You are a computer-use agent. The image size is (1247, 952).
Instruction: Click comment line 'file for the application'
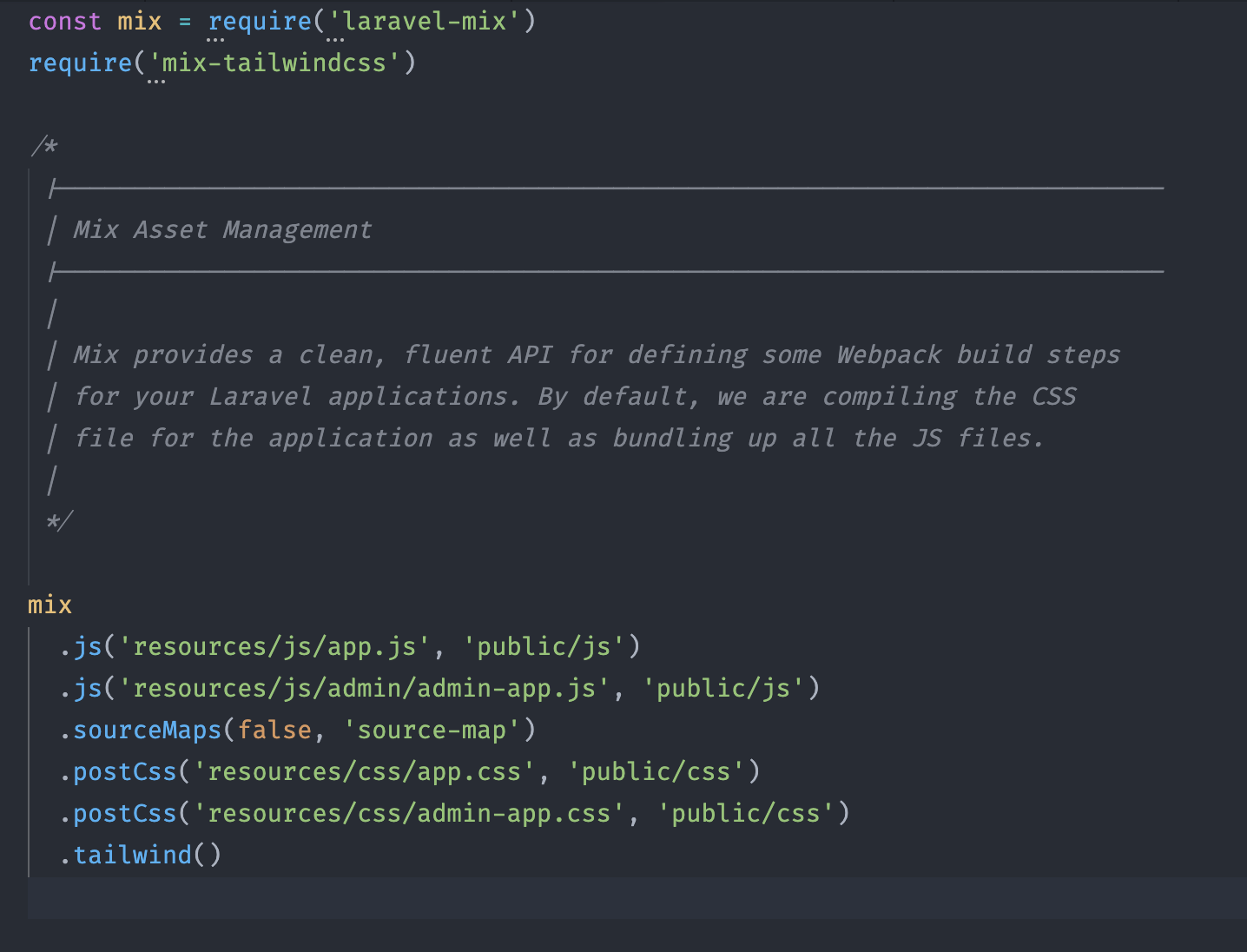tap(558, 438)
